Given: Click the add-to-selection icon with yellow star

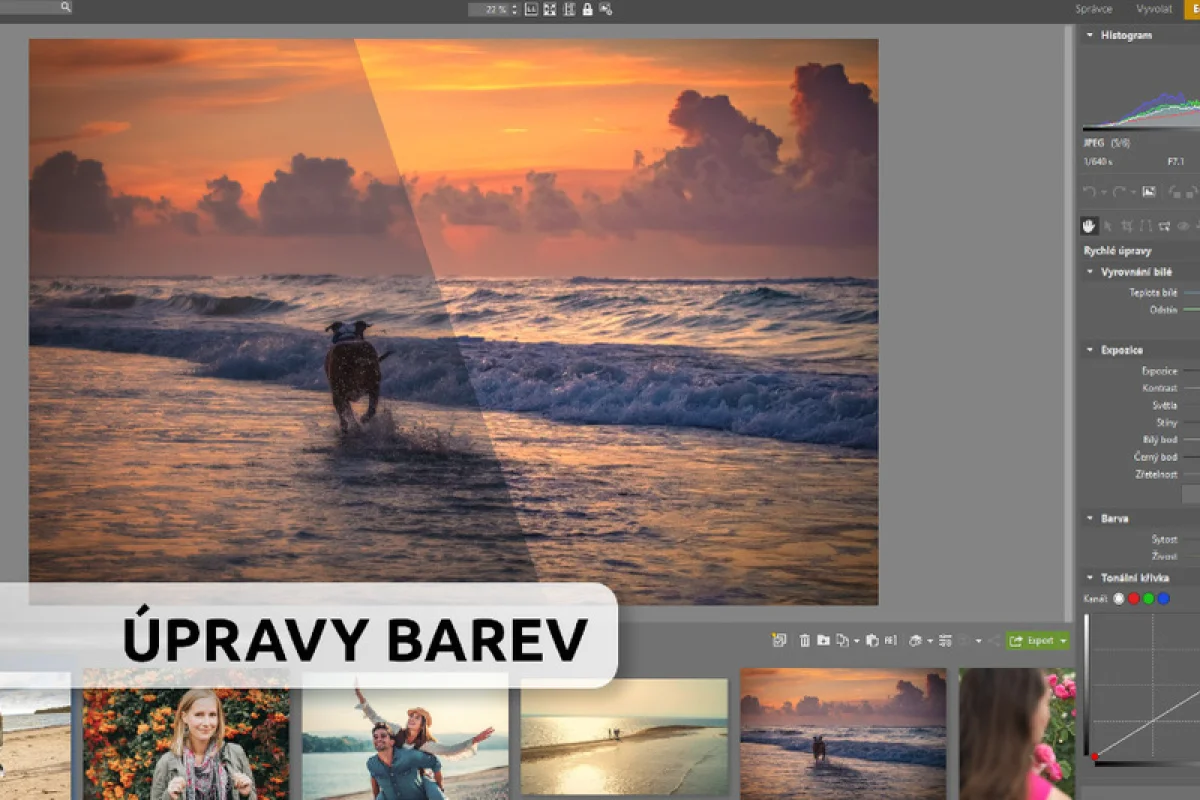Looking at the screenshot, I should coord(779,640).
